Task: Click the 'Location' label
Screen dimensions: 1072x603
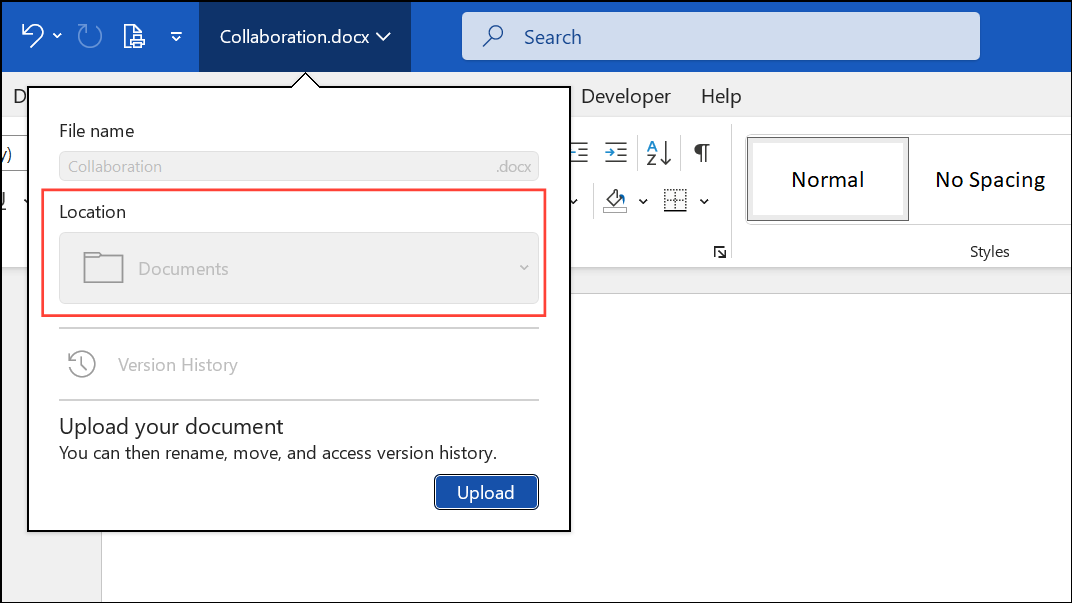Action: pyautogui.click(x=92, y=212)
